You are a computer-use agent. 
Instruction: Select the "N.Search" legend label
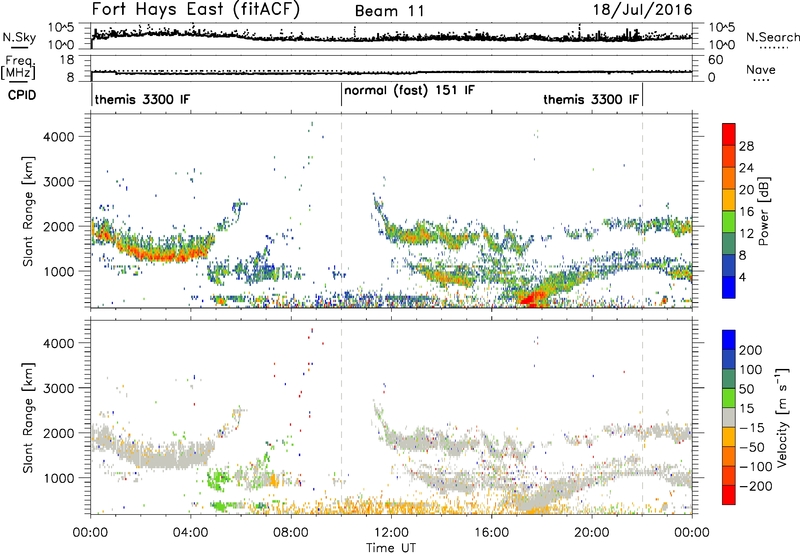[773, 37]
